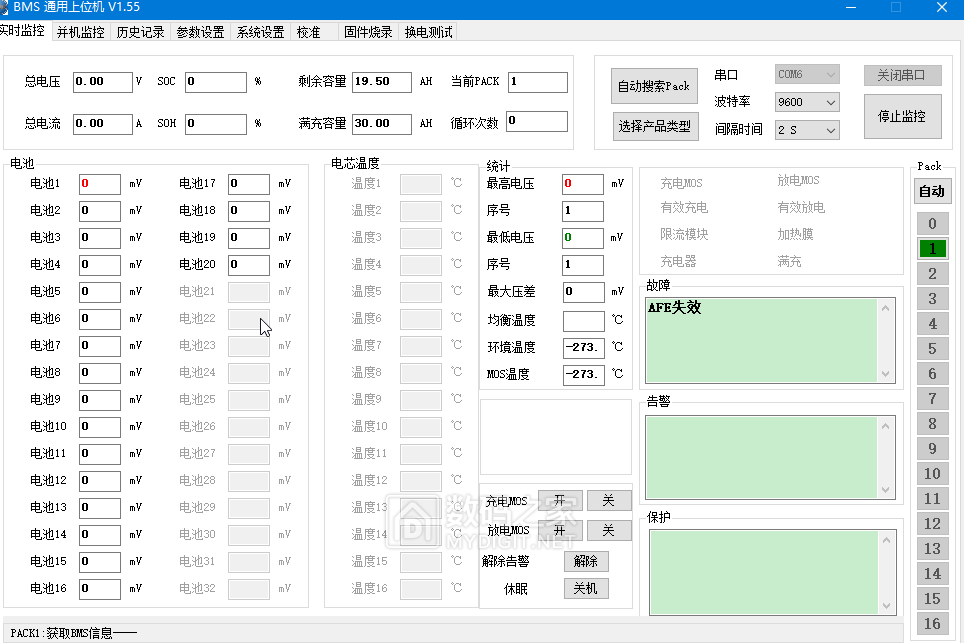Click the 自动搜索Pack button
Image resolution: width=964 pixels, height=643 pixels.
[x=654, y=86]
